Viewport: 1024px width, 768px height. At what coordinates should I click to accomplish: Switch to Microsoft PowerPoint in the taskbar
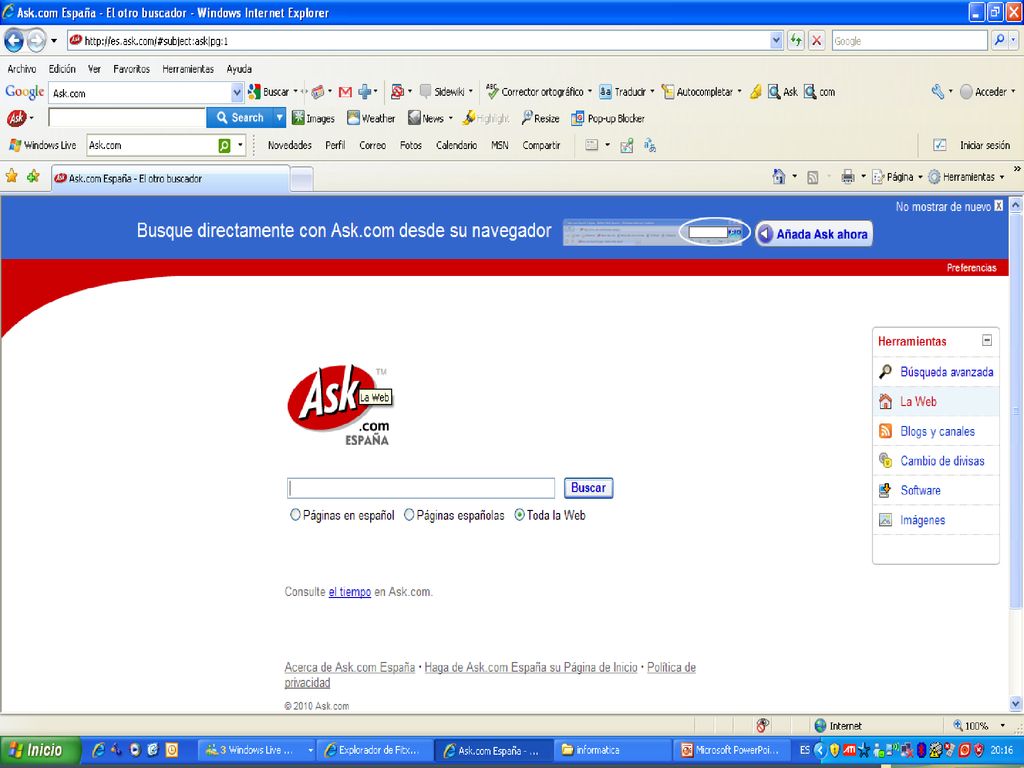click(731, 750)
